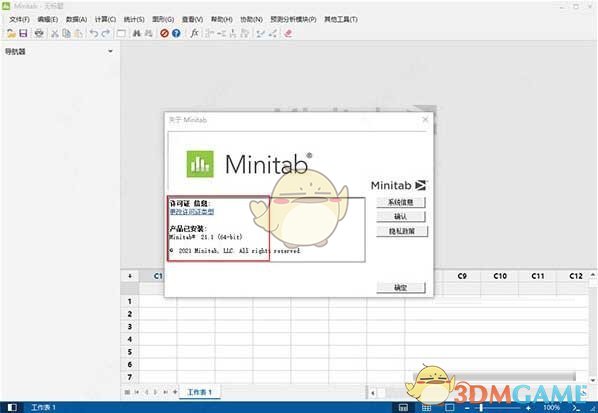The width and height of the screenshot is (598, 413).
Task: Click the middle button below 系统信息
Action: click(x=400, y=217)
